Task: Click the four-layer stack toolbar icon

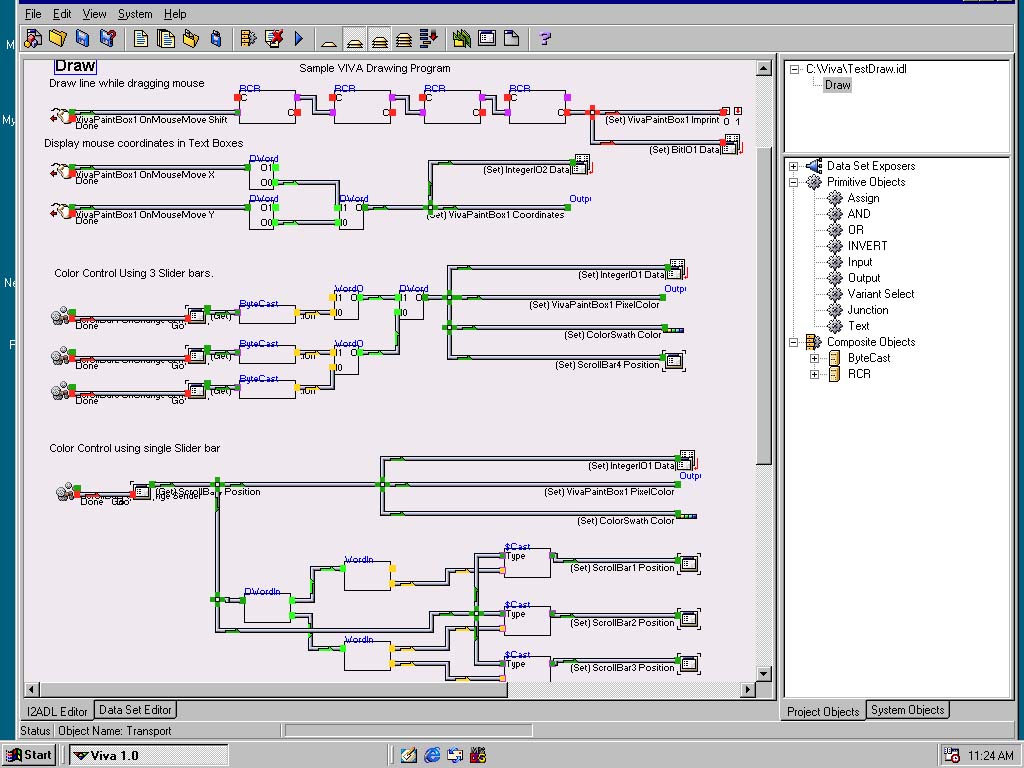Action: coord(404,39)
